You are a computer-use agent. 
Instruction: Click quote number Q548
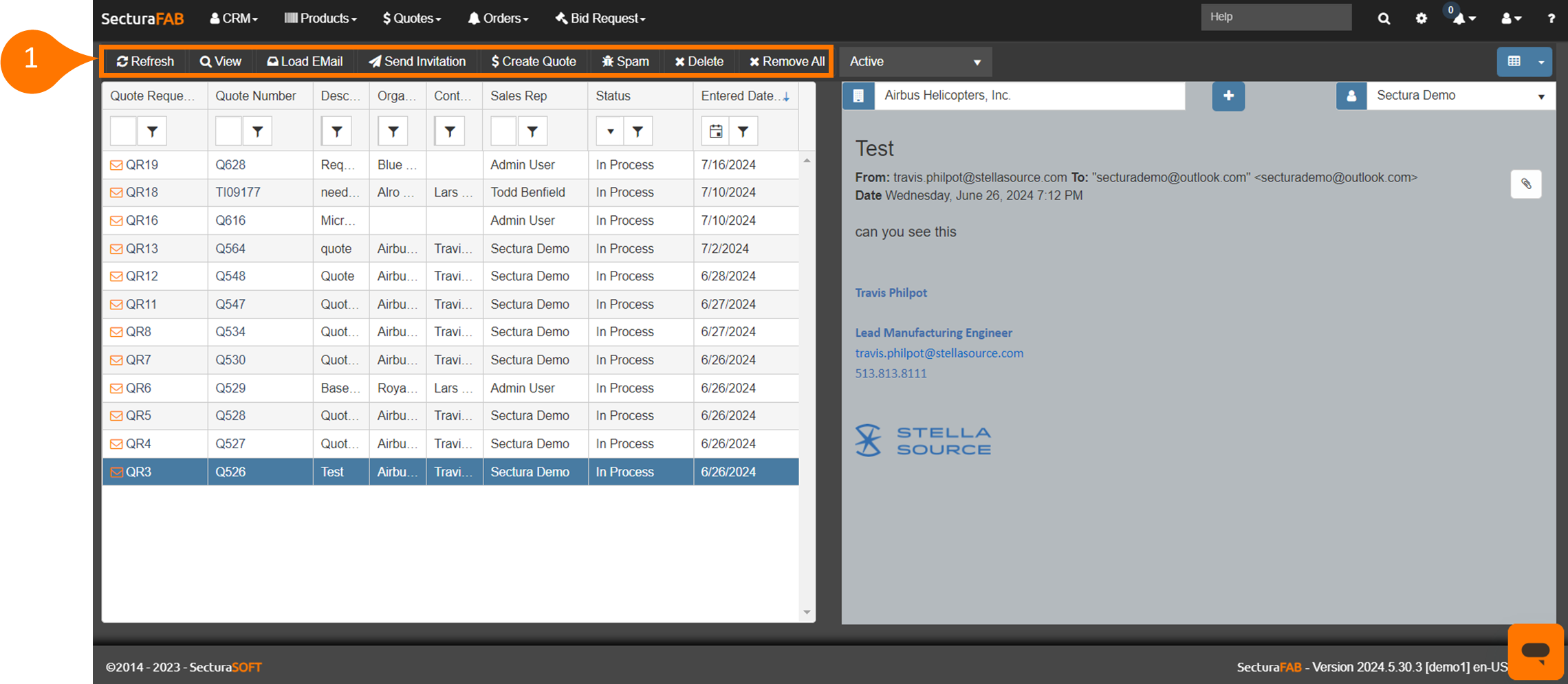(x=230, y=276)
